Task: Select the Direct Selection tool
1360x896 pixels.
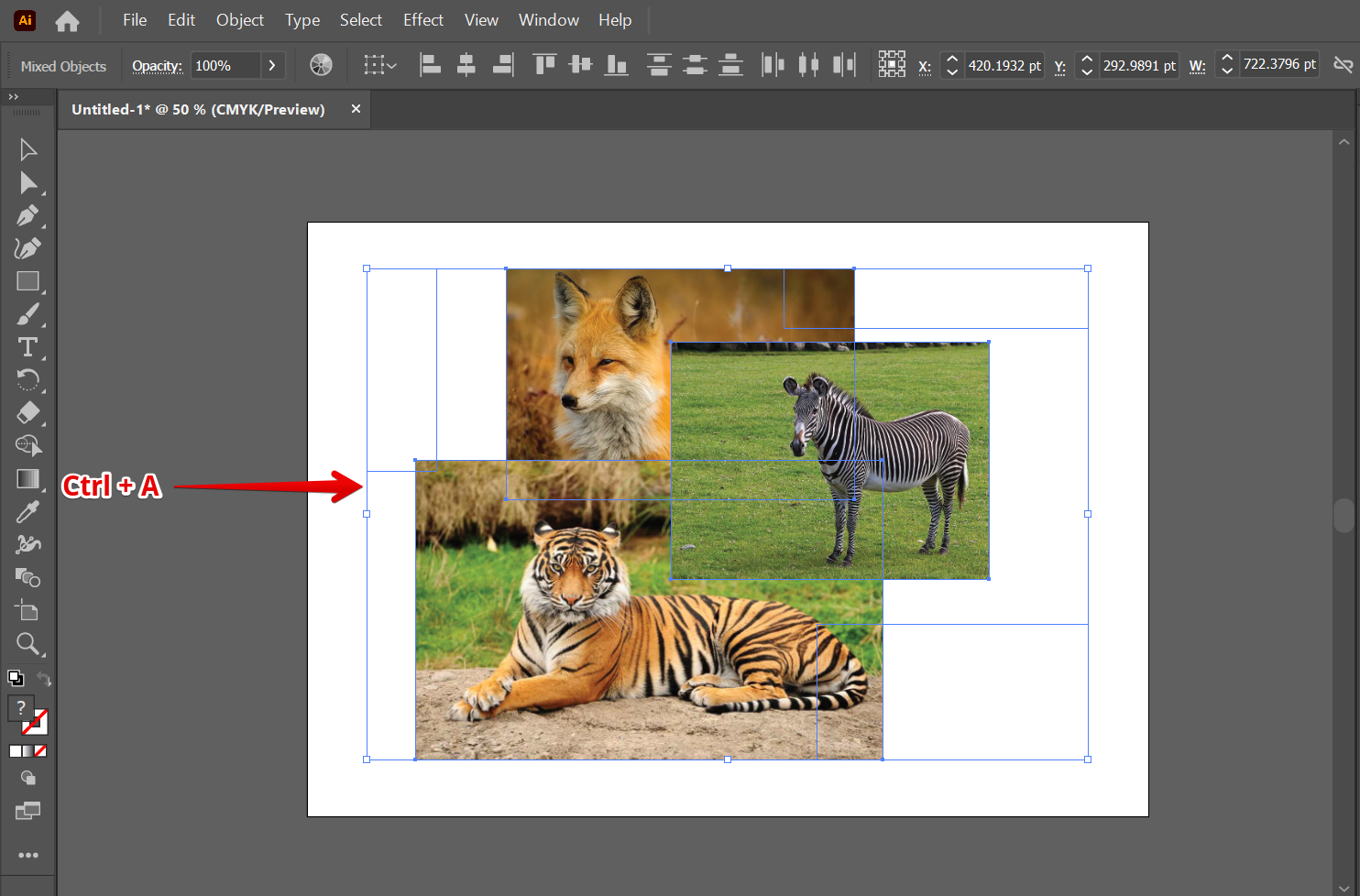Action: click(x=27, y=183)
